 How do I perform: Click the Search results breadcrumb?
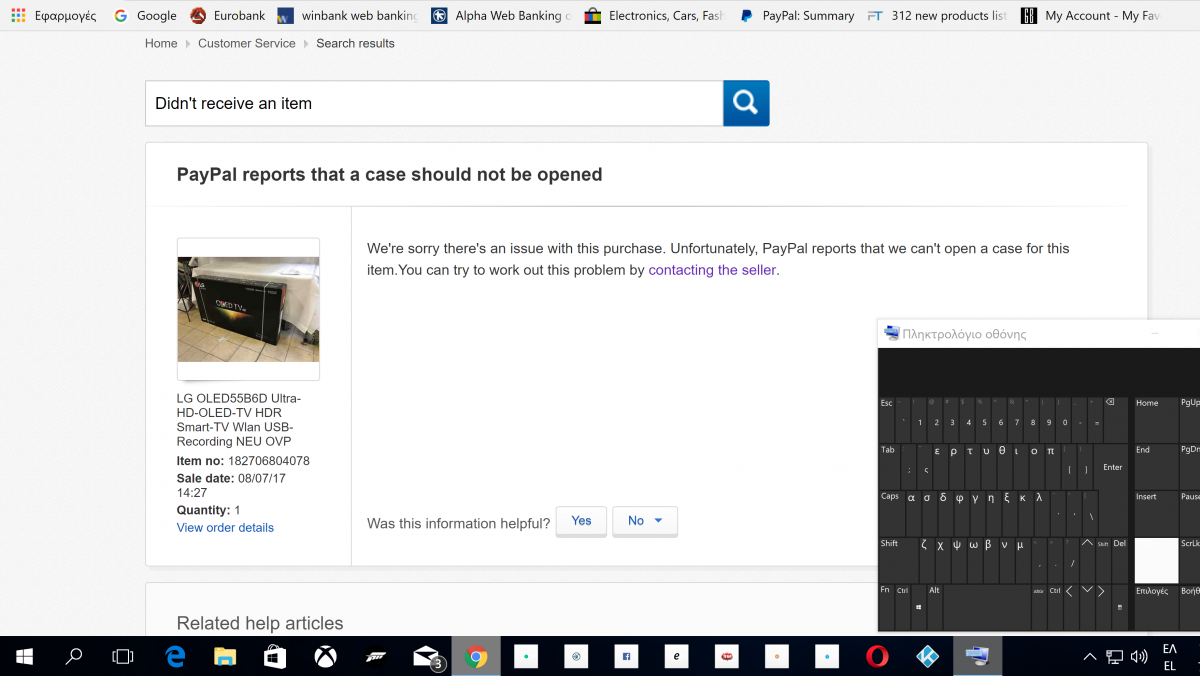pyautogui.click(x=355, y=43)
